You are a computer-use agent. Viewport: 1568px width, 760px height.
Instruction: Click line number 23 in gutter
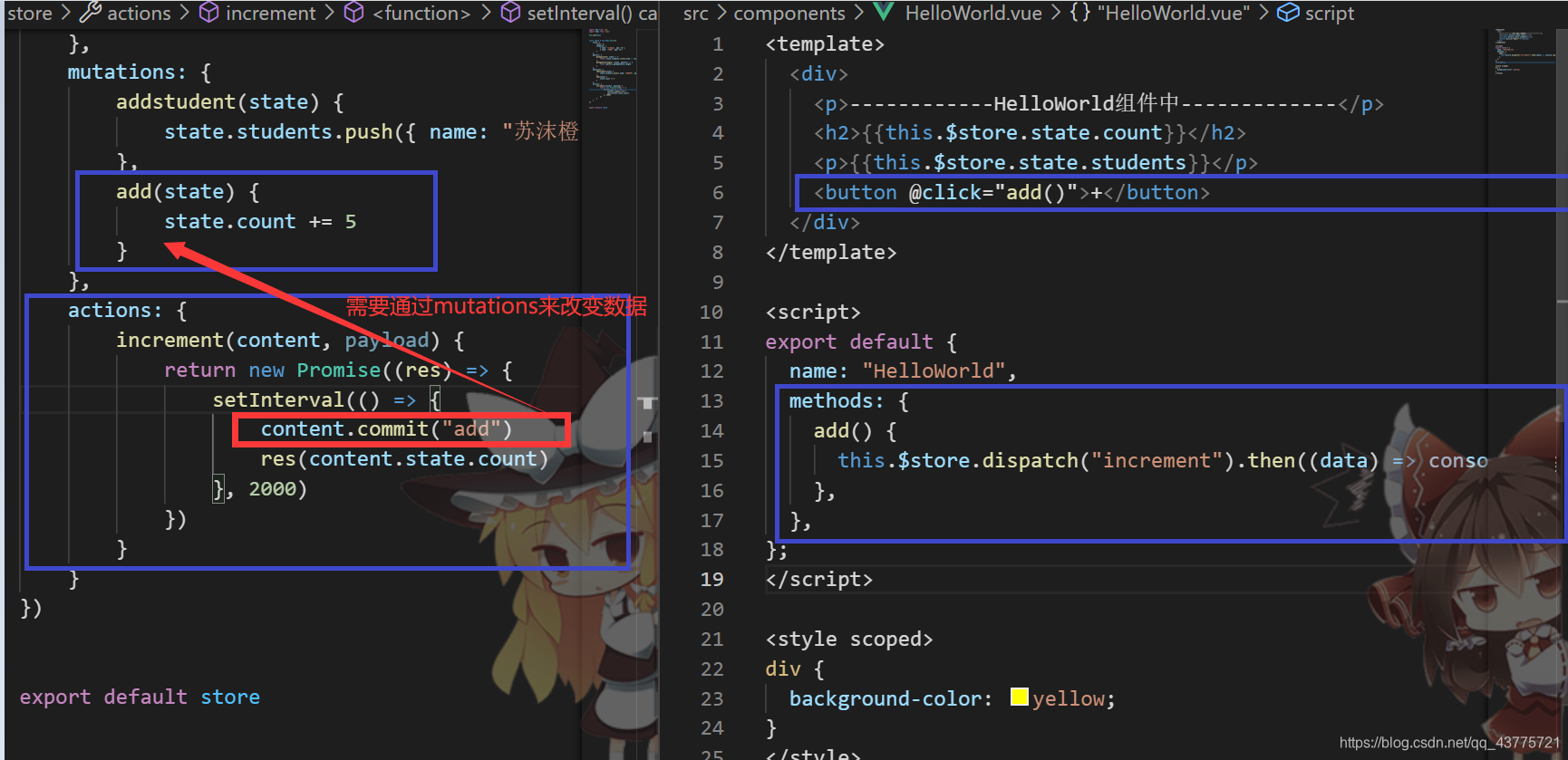(712, 698)
